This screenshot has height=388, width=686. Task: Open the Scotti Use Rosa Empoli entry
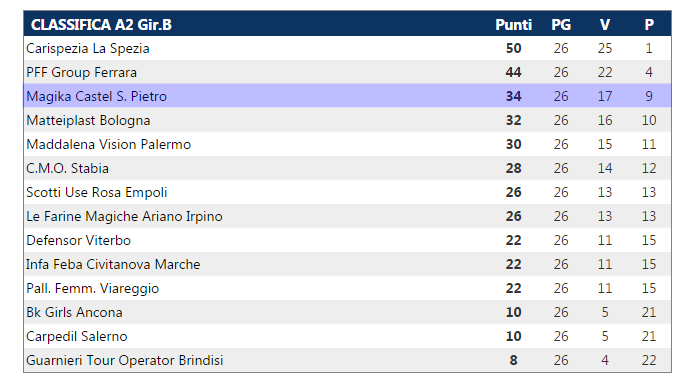coord(97,192)
